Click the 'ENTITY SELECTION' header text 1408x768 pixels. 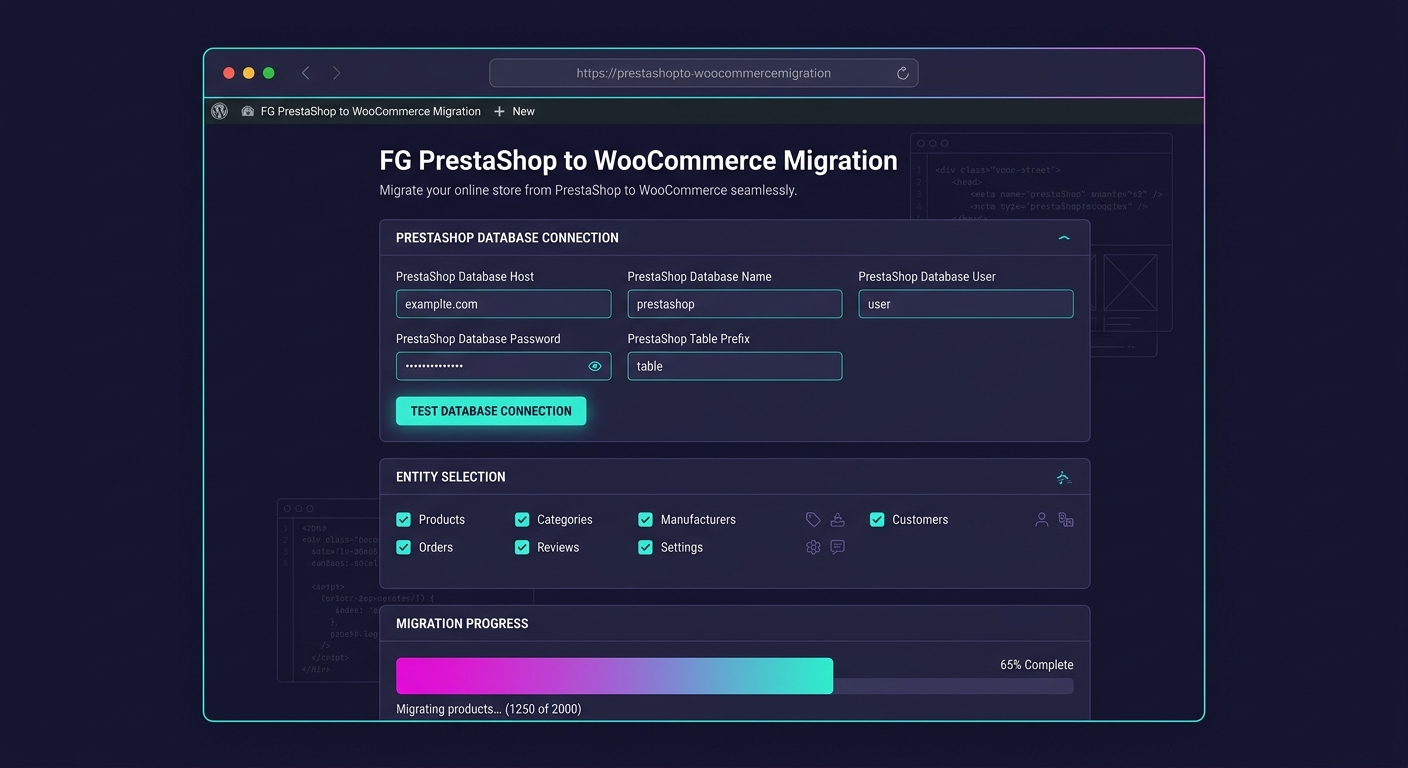pyautogui.click(x=451, y=477)
